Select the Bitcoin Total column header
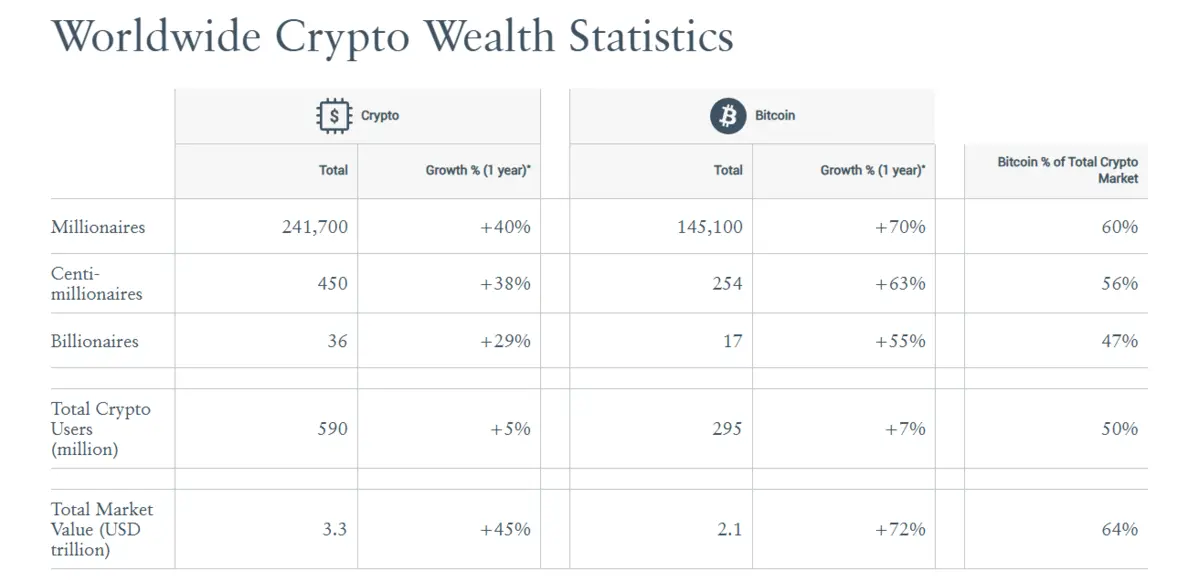 tap(728, 170)
